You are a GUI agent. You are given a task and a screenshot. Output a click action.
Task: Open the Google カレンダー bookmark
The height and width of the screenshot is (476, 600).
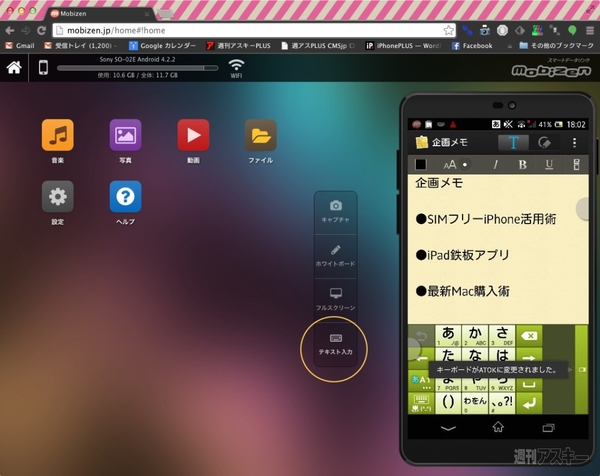pyautogui.click(x=163, y=46)
